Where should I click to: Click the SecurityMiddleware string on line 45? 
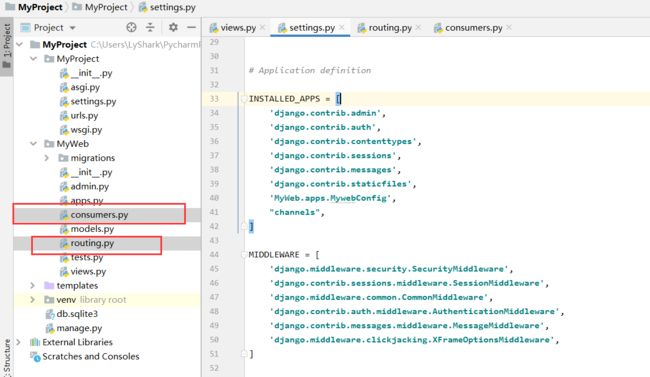(389, 269)
